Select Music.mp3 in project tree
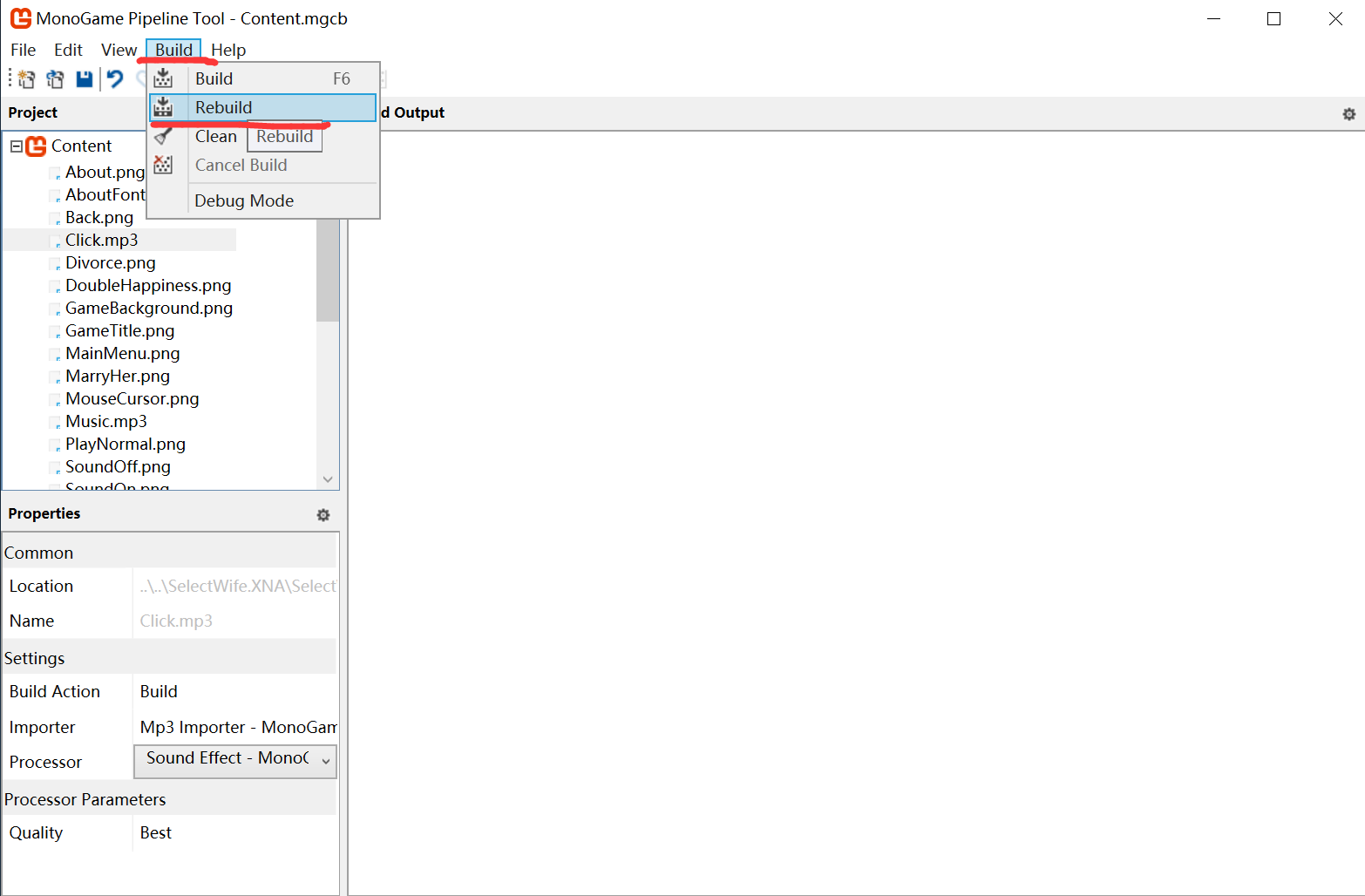The image size is (1365, 896). (106, 421)
